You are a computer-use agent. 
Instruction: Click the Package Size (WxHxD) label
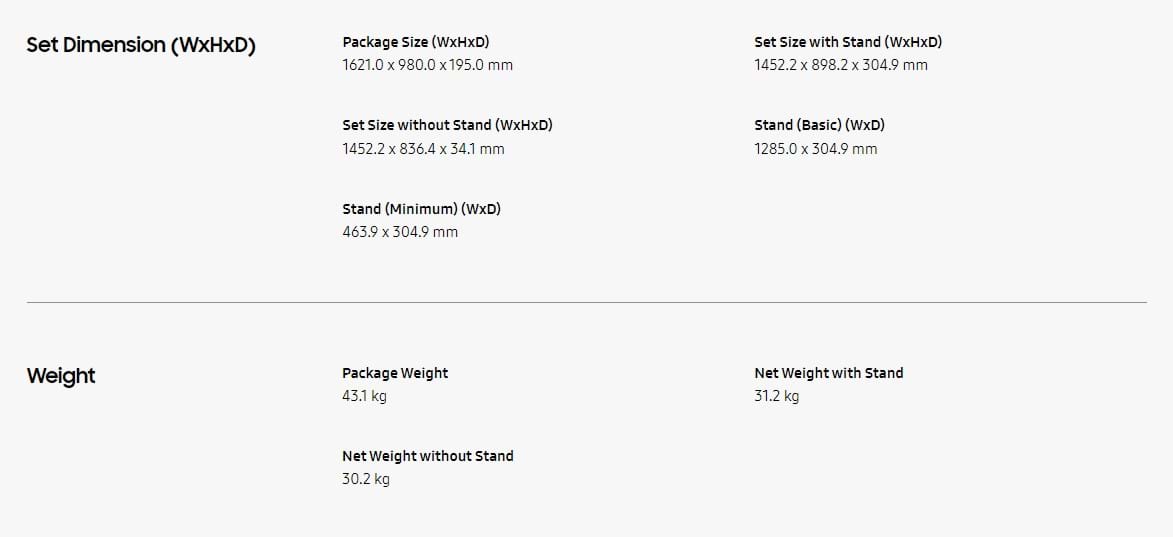[x=415, y=42]
